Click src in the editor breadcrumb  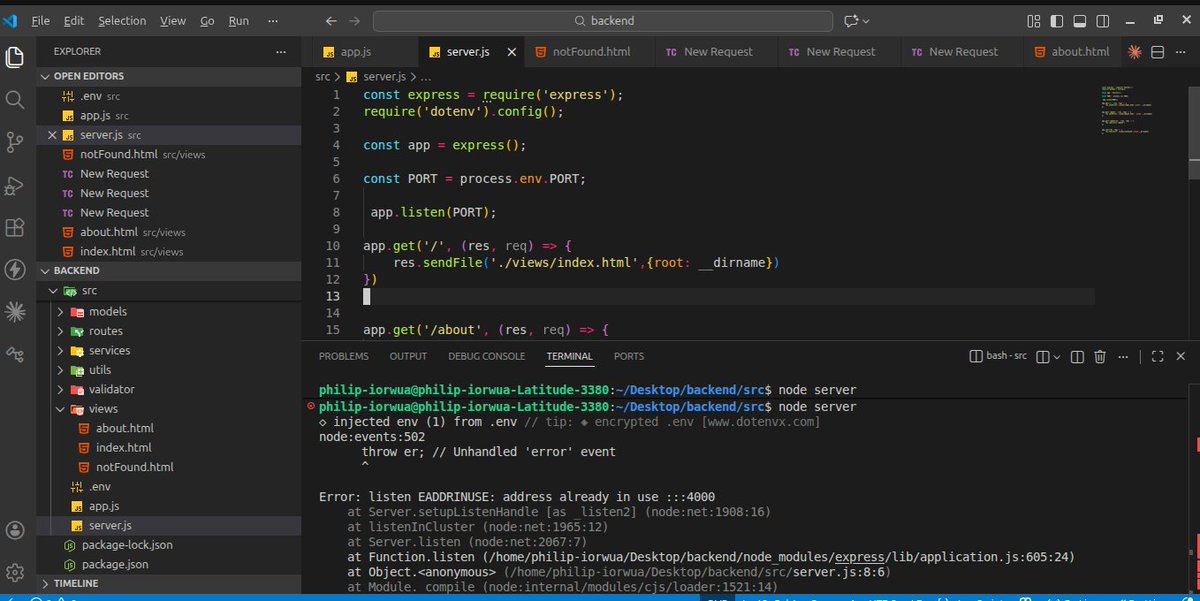323,76
